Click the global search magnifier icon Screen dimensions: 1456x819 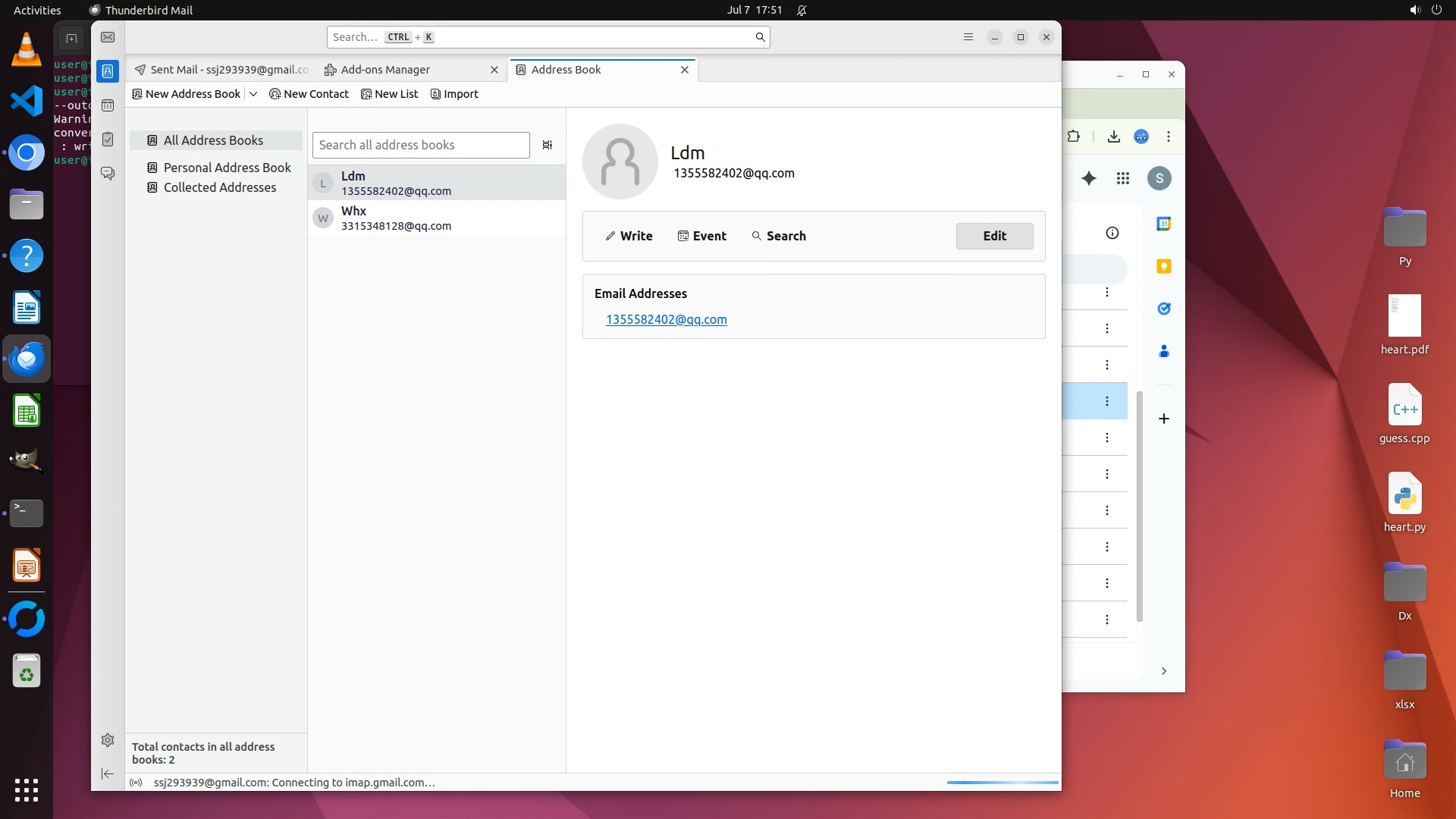click(760, 37)
